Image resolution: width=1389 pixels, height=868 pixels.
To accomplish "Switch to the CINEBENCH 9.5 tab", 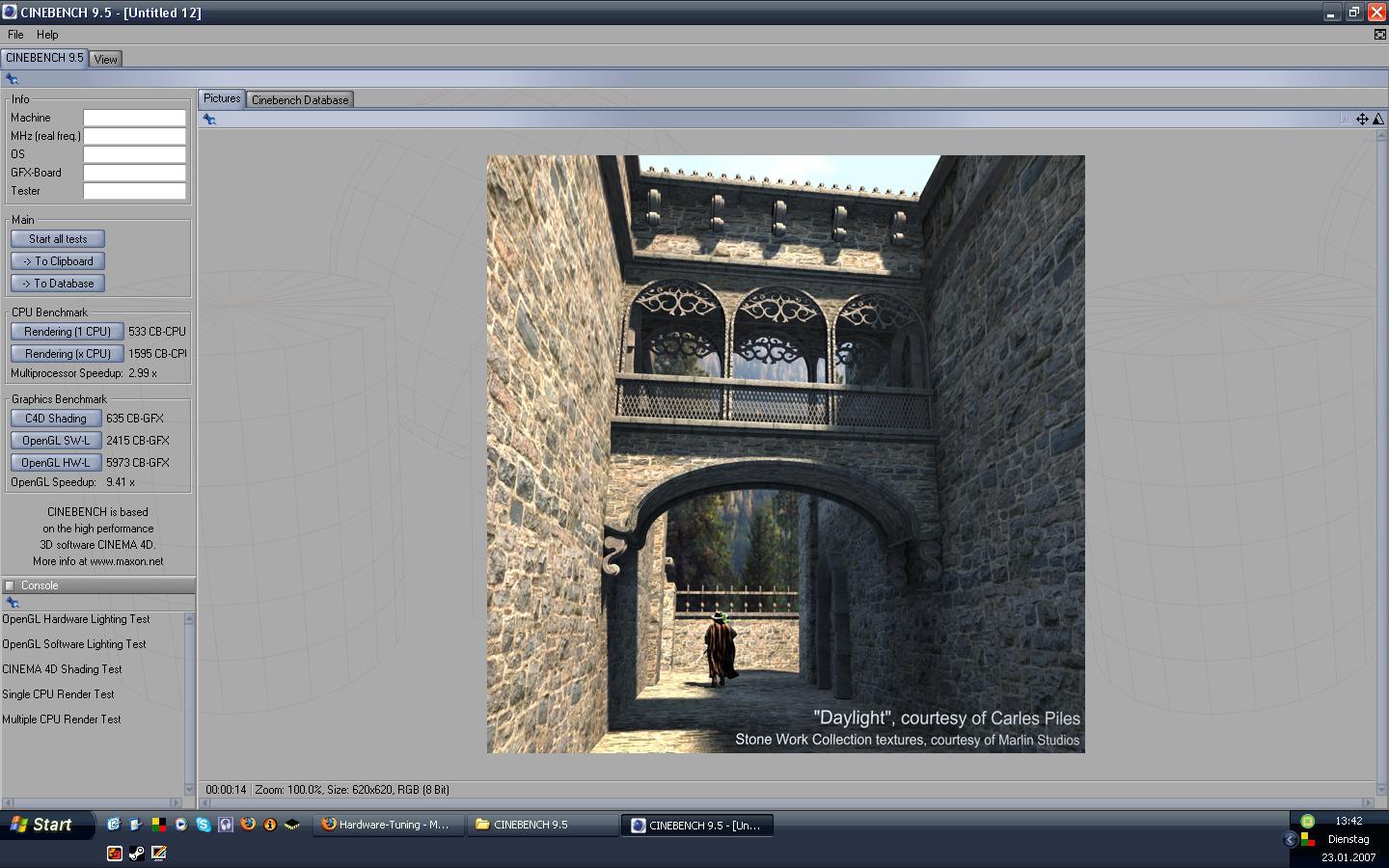I will [x=44, y=58].
